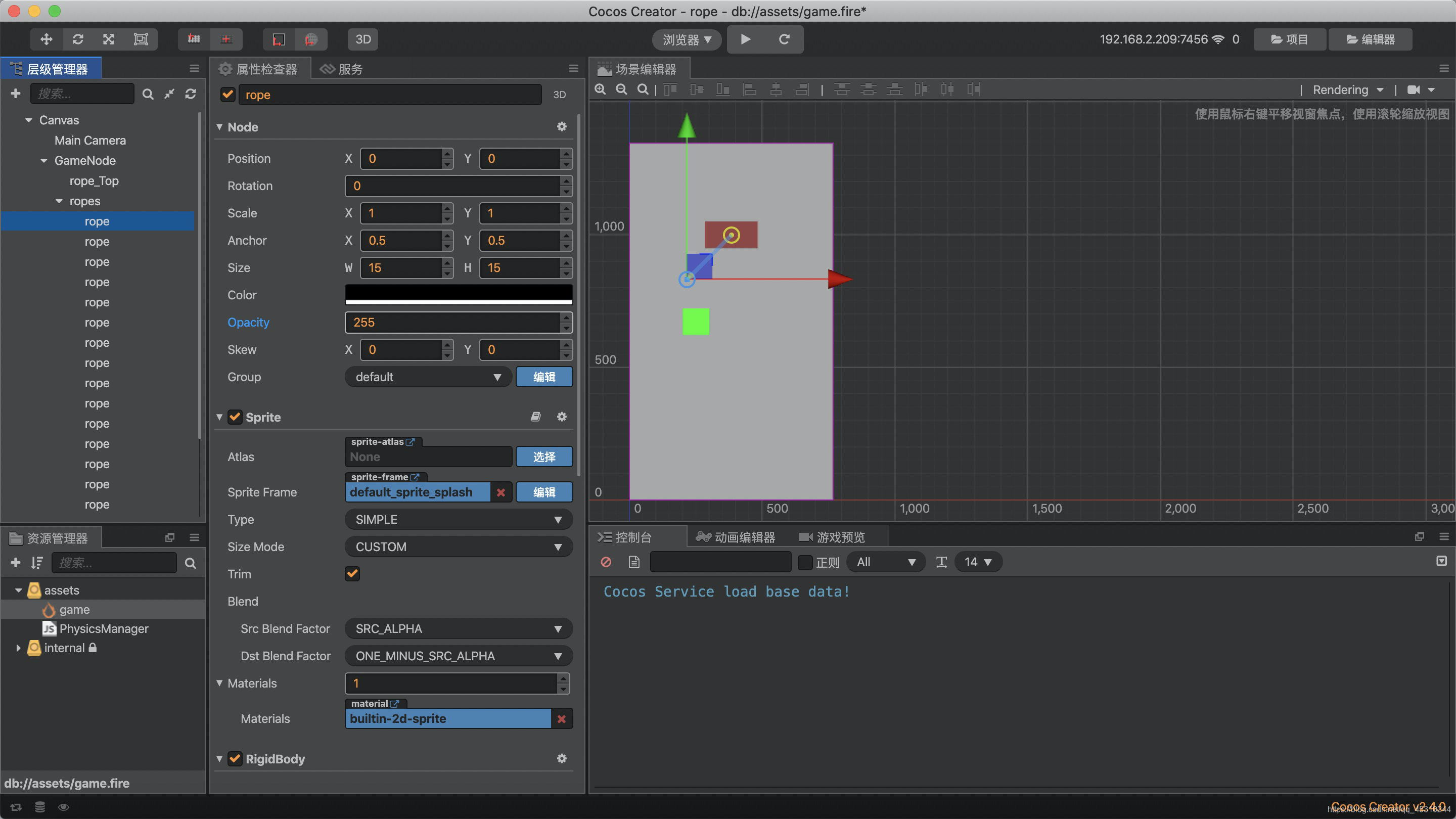The width and height of the screenshot is (1456, 819).
Task: Clear the console log icon
Action: (606, 562)
